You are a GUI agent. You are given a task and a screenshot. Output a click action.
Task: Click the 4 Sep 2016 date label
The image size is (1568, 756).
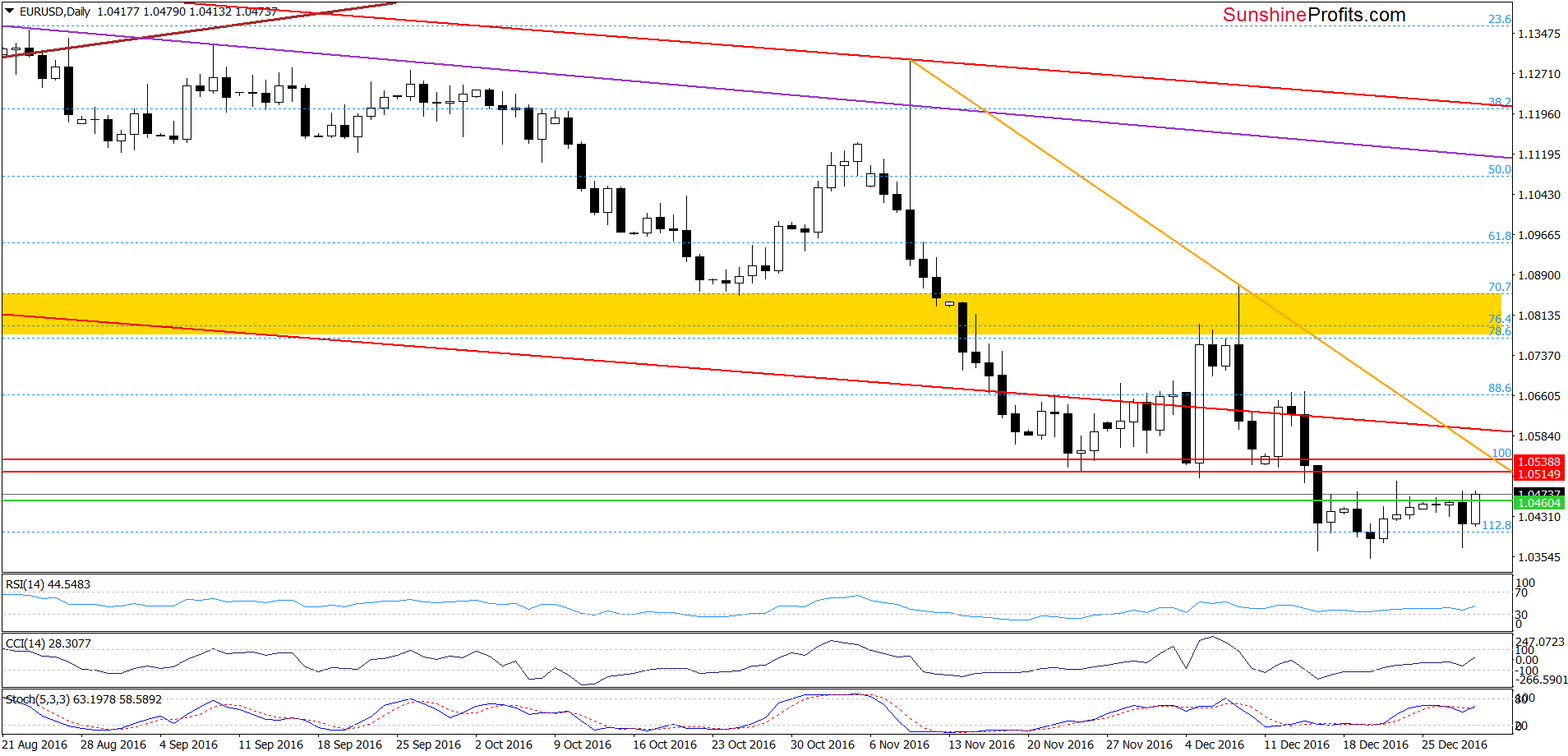coord(189,744)
